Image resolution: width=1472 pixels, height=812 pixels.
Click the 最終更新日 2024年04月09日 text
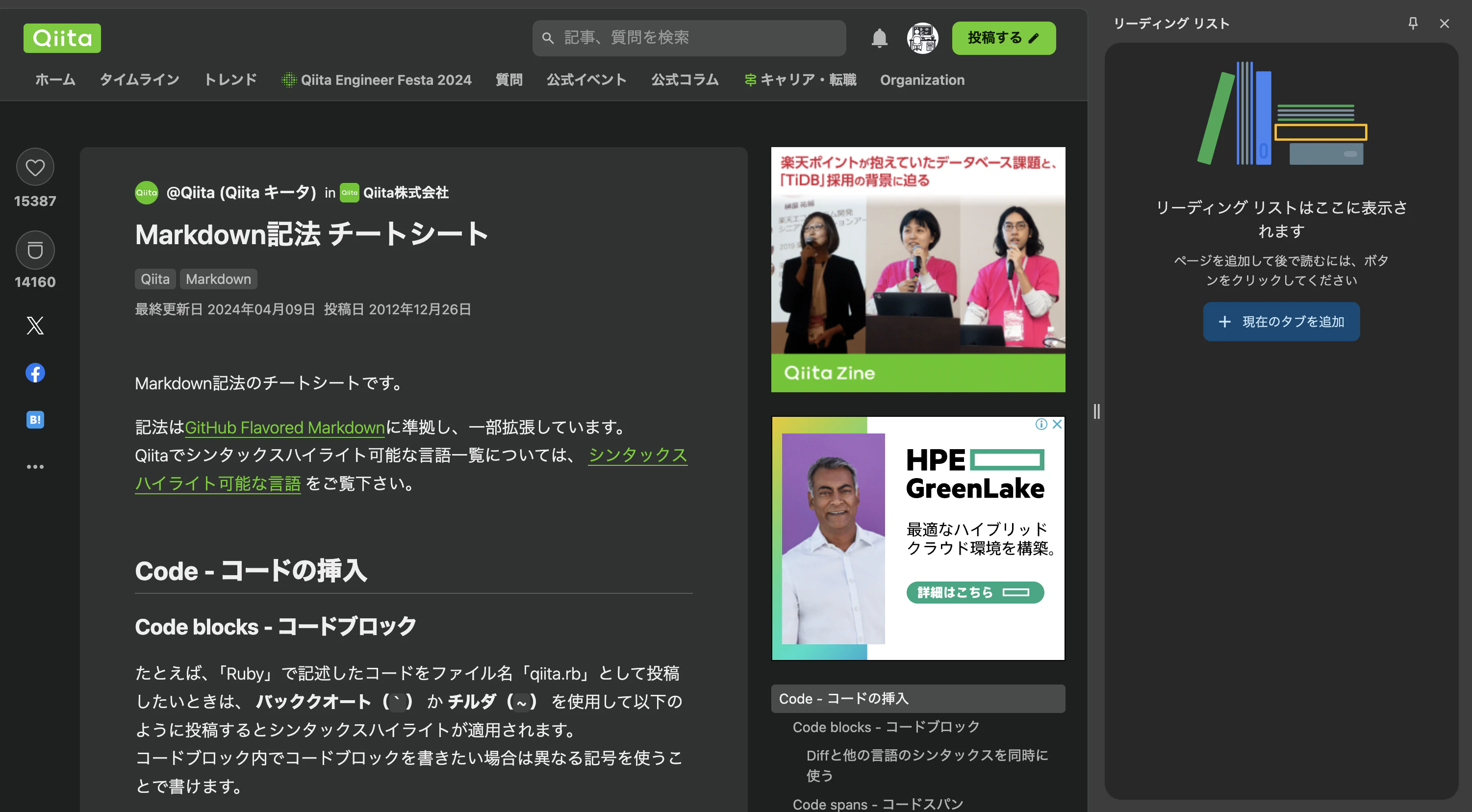pyautogui.click(x=225, y=309)
